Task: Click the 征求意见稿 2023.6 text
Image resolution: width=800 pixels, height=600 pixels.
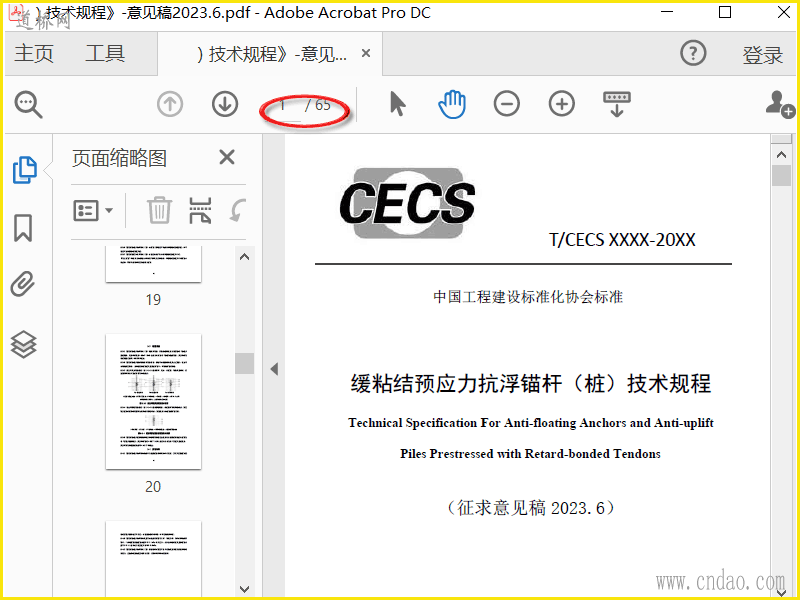Action: pyautogui.click(x=531, y=508)
